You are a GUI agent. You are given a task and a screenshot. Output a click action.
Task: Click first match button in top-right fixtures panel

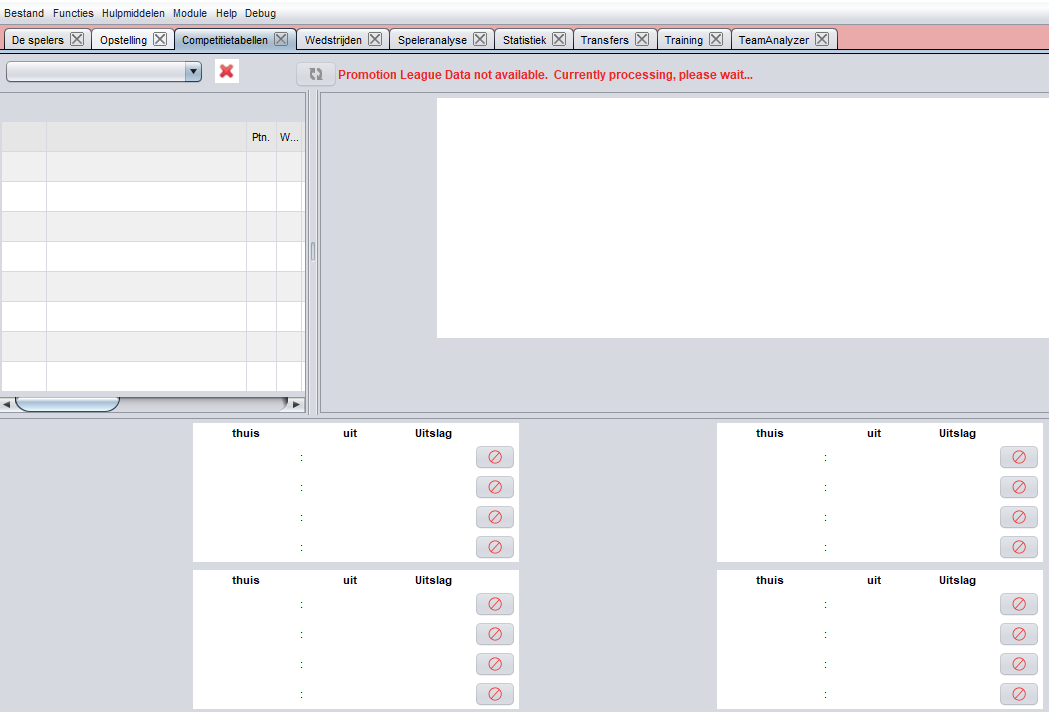point(1019,457)
